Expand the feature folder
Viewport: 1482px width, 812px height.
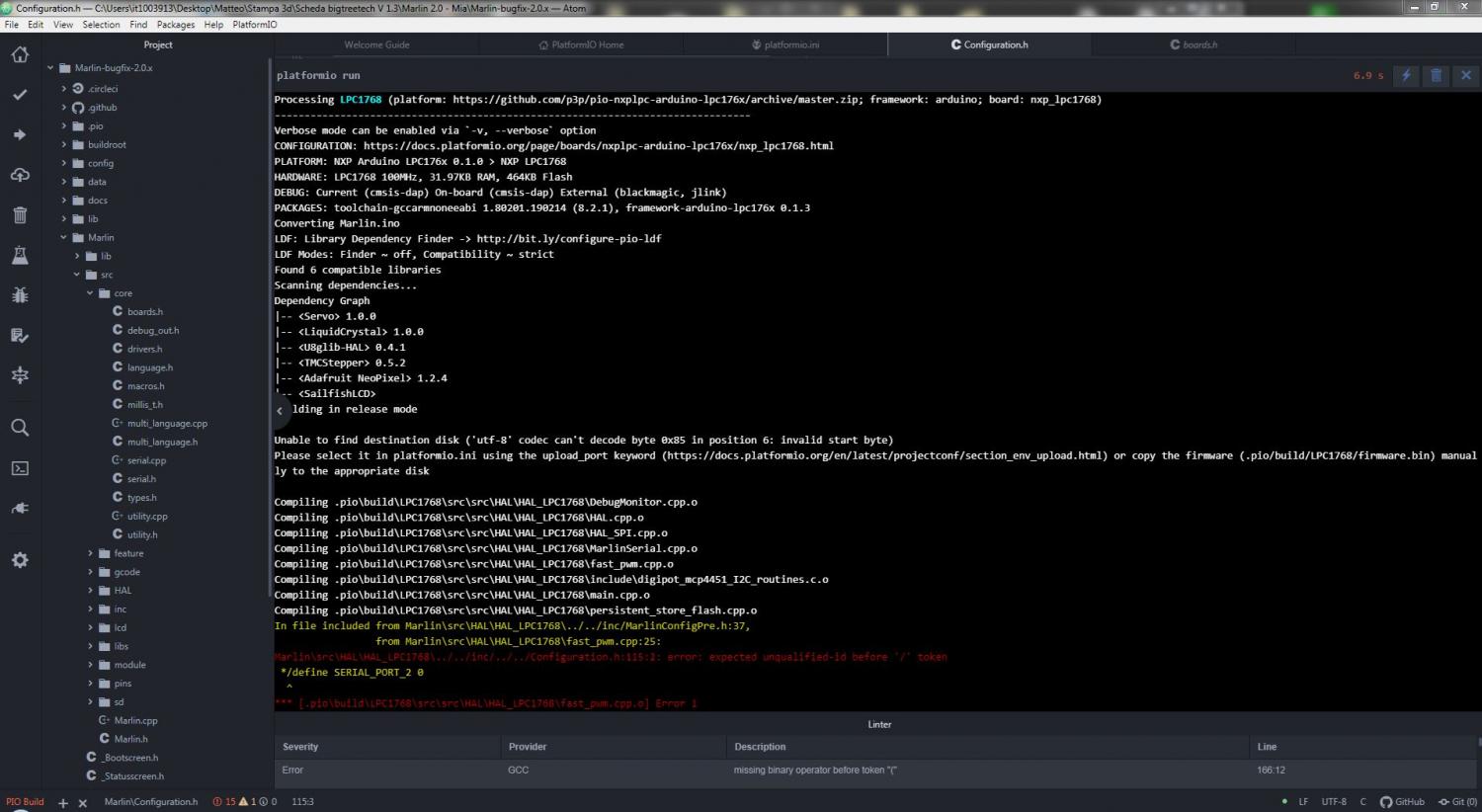[90, 553]
